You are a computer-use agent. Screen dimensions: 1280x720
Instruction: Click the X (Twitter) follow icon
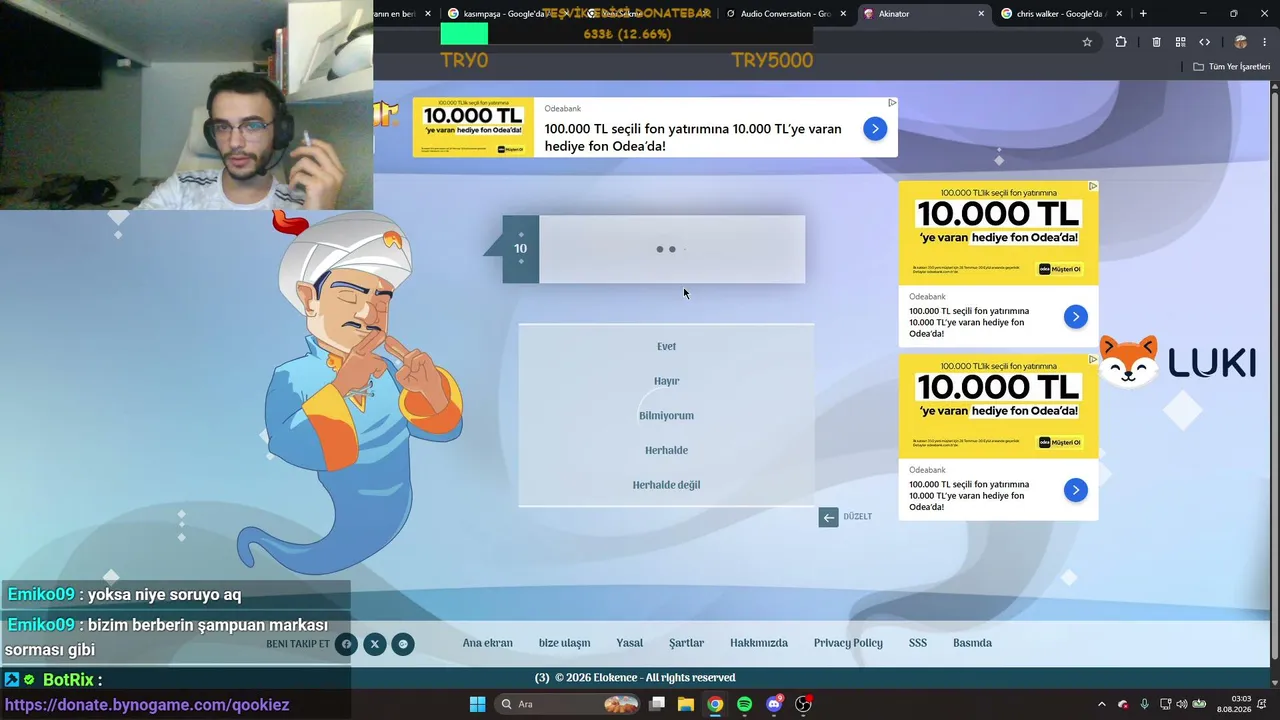374,644
